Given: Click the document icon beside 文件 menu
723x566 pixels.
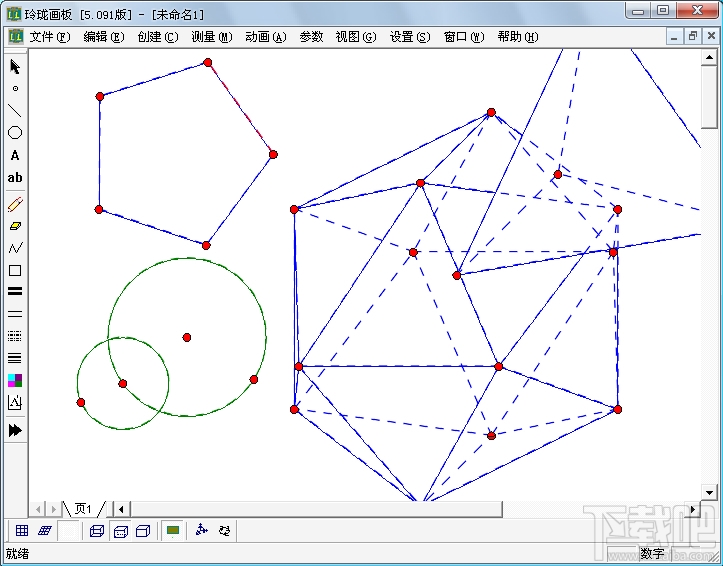Looking at the screenshot, I should click(16, 36).
